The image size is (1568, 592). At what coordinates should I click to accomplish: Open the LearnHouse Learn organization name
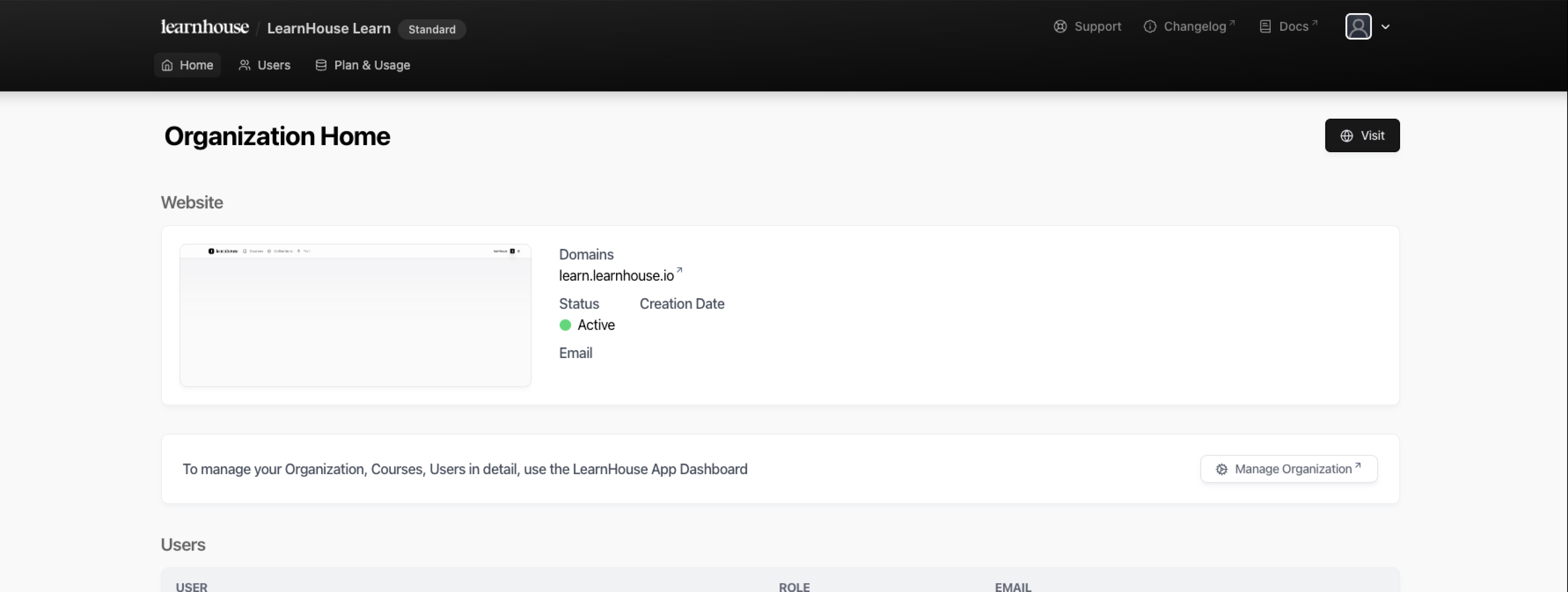click(329, 29)
